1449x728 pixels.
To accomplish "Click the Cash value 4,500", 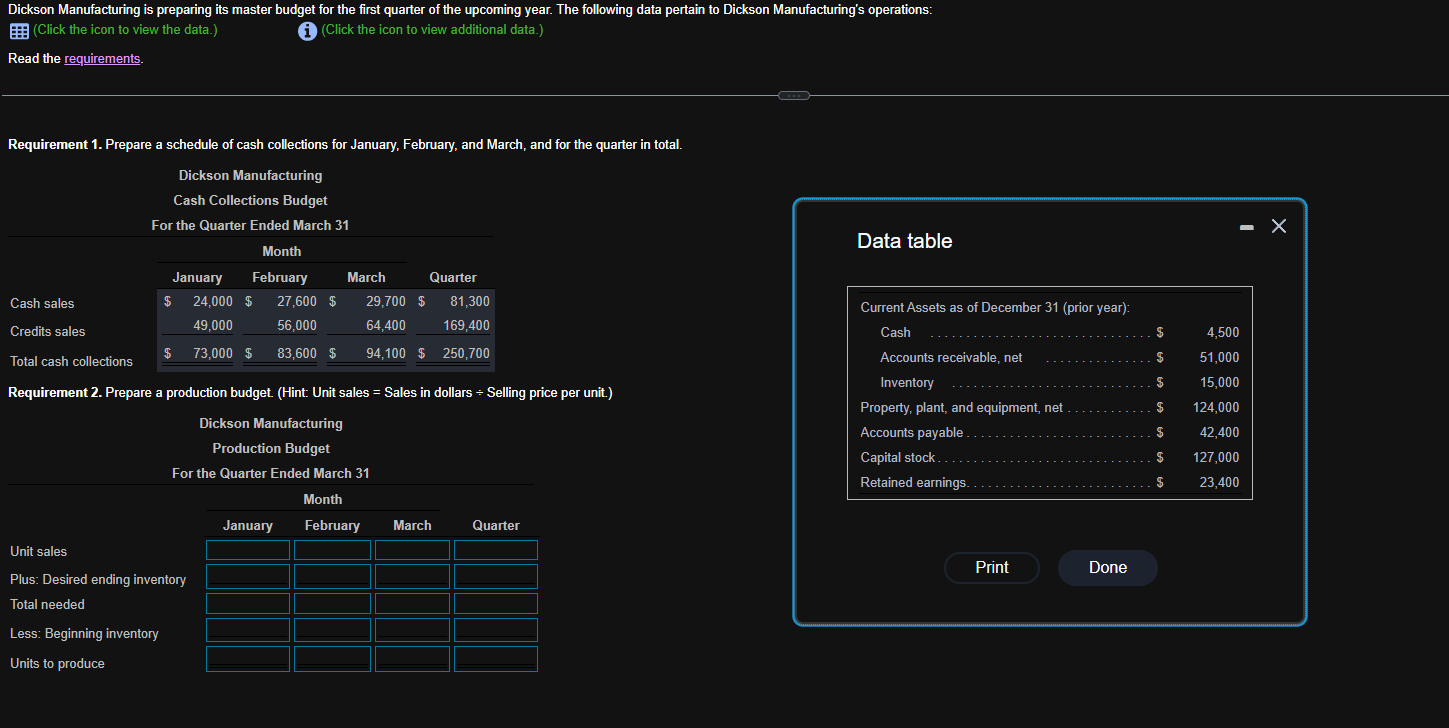I will coord(1223,332).
